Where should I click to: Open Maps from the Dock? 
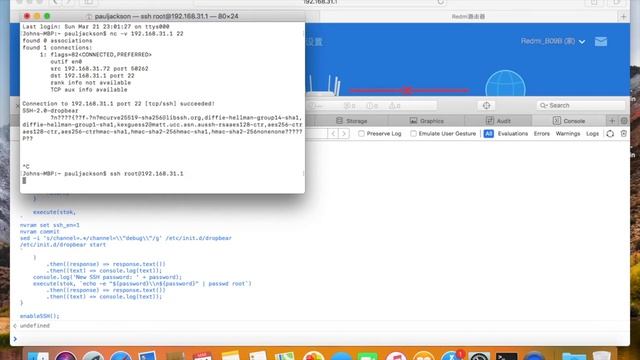(285, 357)
